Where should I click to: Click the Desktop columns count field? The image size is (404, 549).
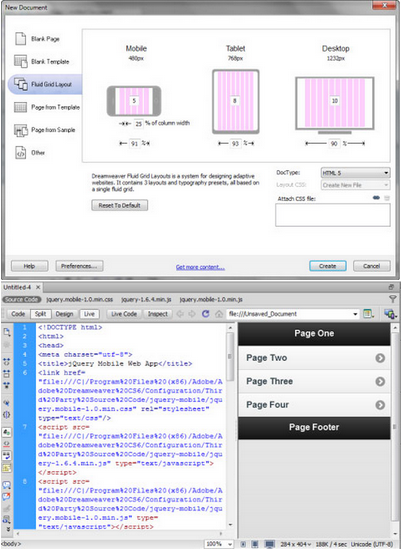[x=335, y=101]
